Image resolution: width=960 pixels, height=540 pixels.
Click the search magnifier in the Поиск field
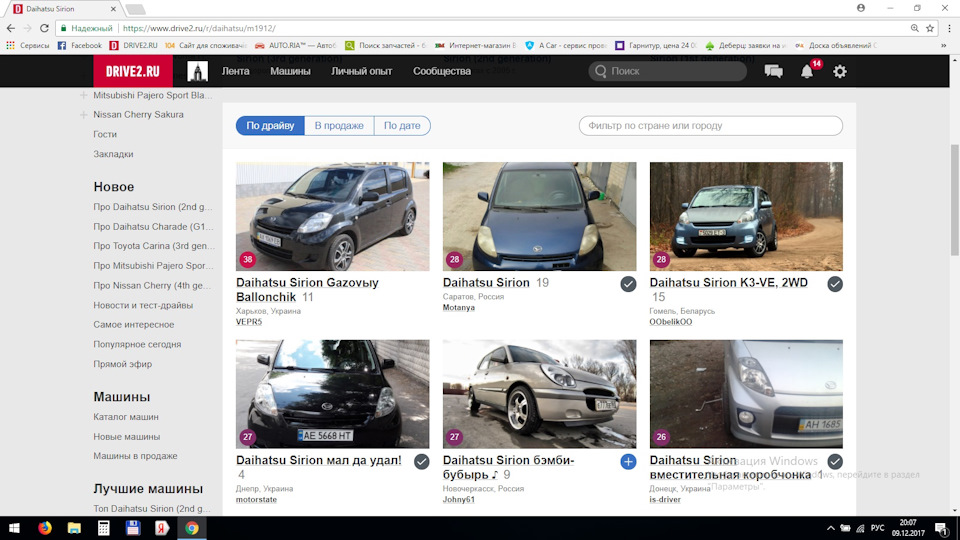coord(601,71)
